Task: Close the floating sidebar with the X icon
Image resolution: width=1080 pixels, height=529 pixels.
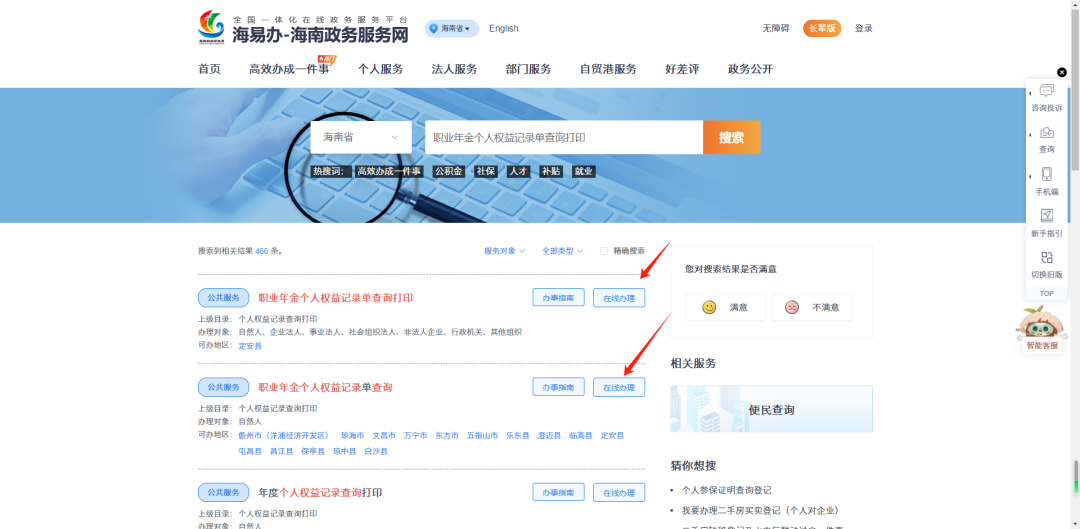Action: 1061,72
